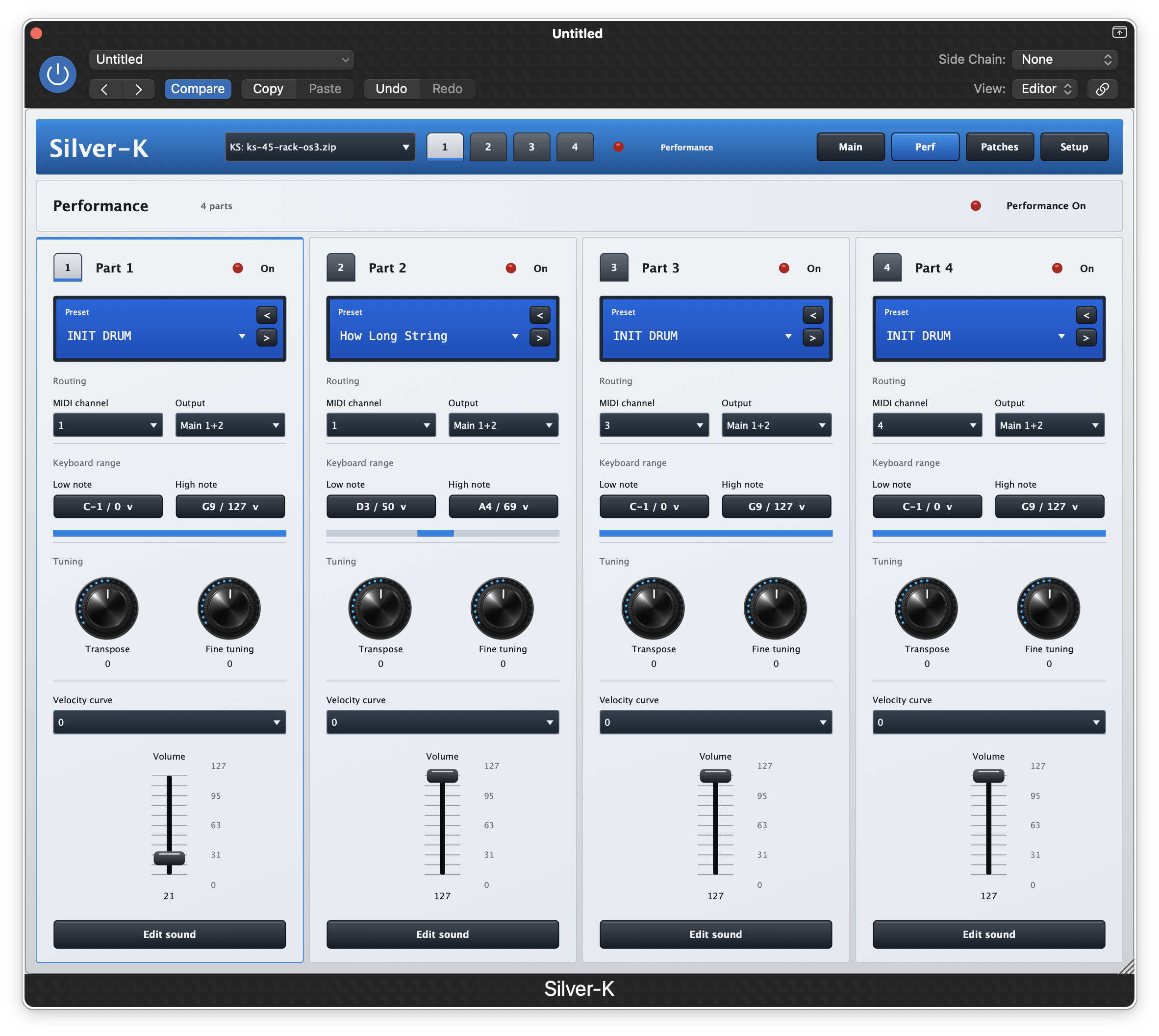Open Part 2 How Long String preset list

[x=428, y=336]
